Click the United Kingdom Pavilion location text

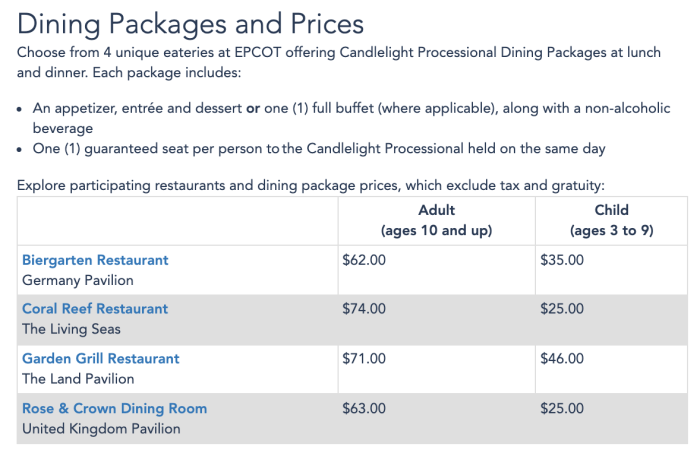tap(101, 429)
